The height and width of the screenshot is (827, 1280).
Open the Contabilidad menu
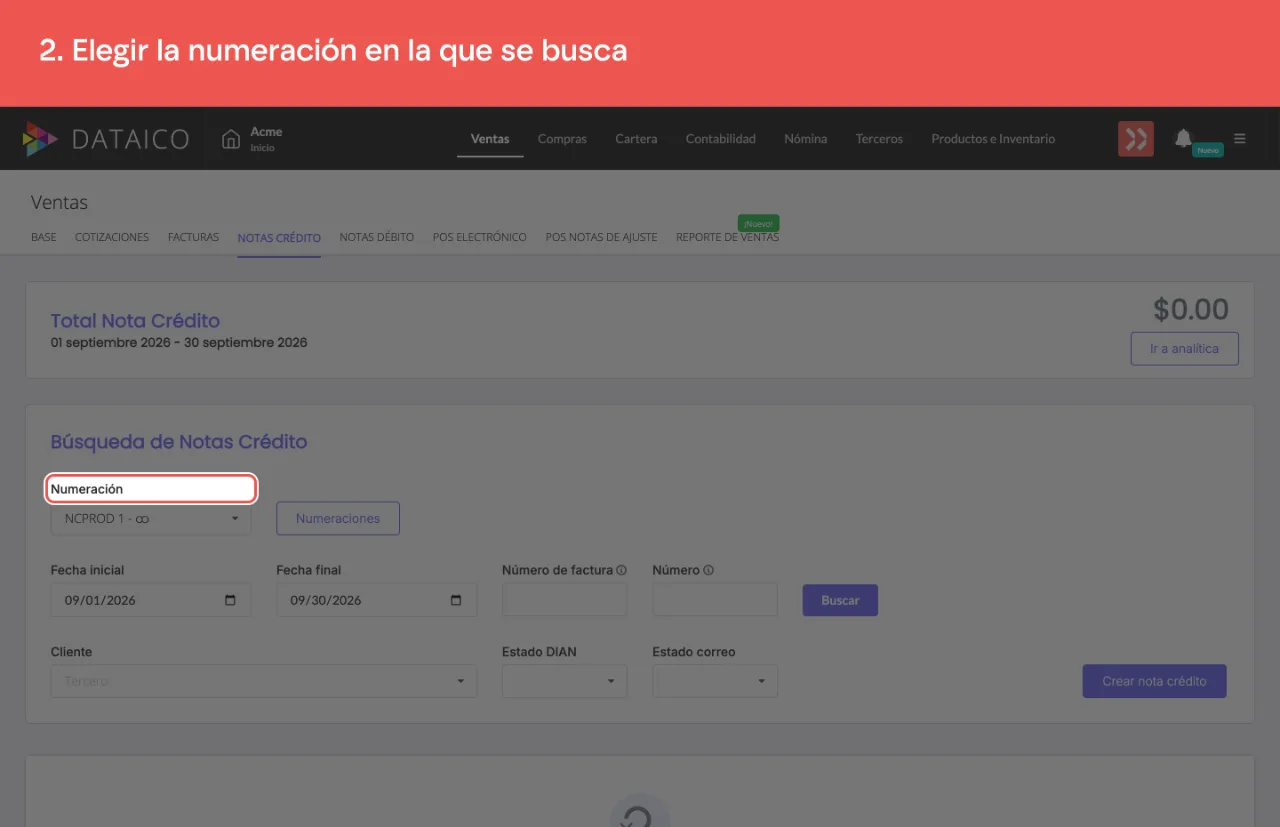(721, 139)
